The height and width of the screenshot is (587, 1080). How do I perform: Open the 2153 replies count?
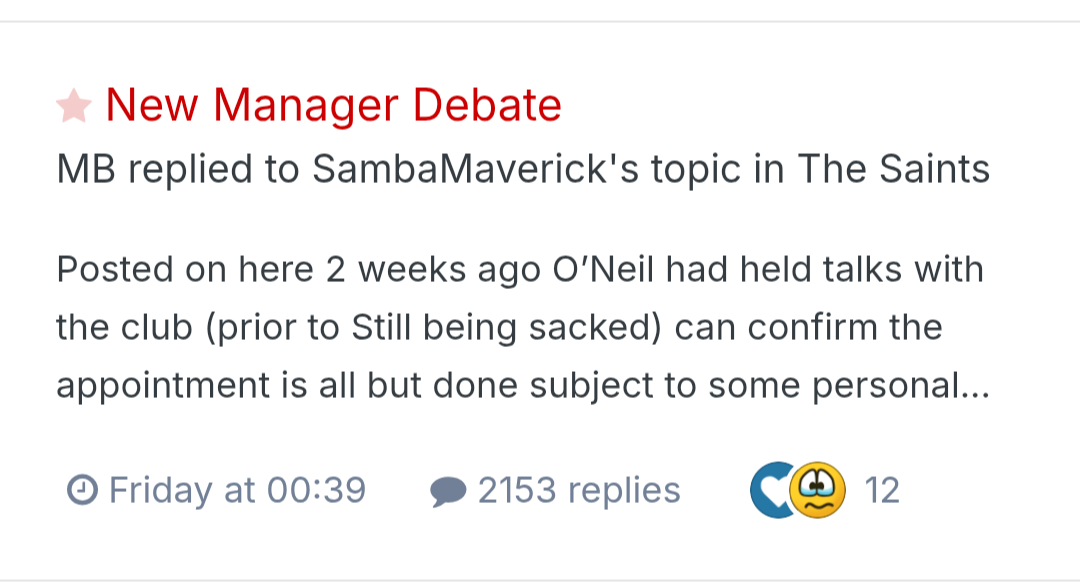[579, 491]
